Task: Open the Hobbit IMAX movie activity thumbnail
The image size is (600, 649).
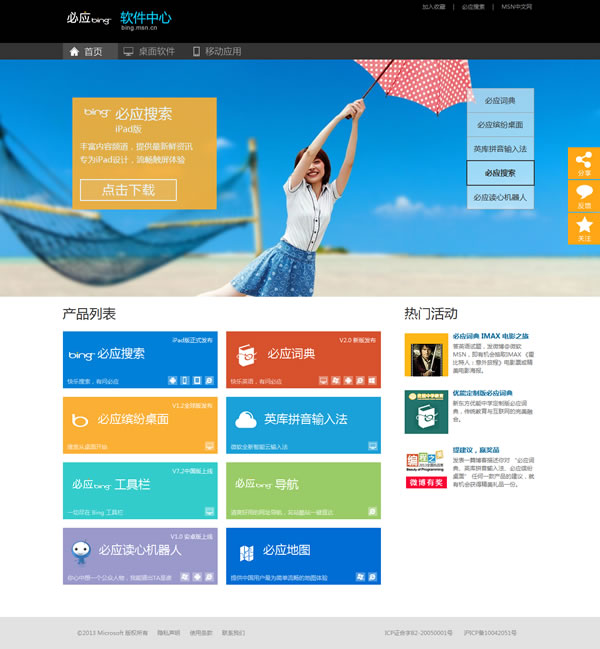Action: click(425, 354)
